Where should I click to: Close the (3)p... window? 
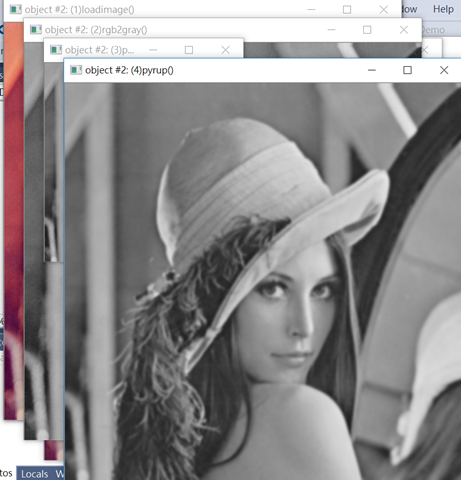click(x=226, y=50)
